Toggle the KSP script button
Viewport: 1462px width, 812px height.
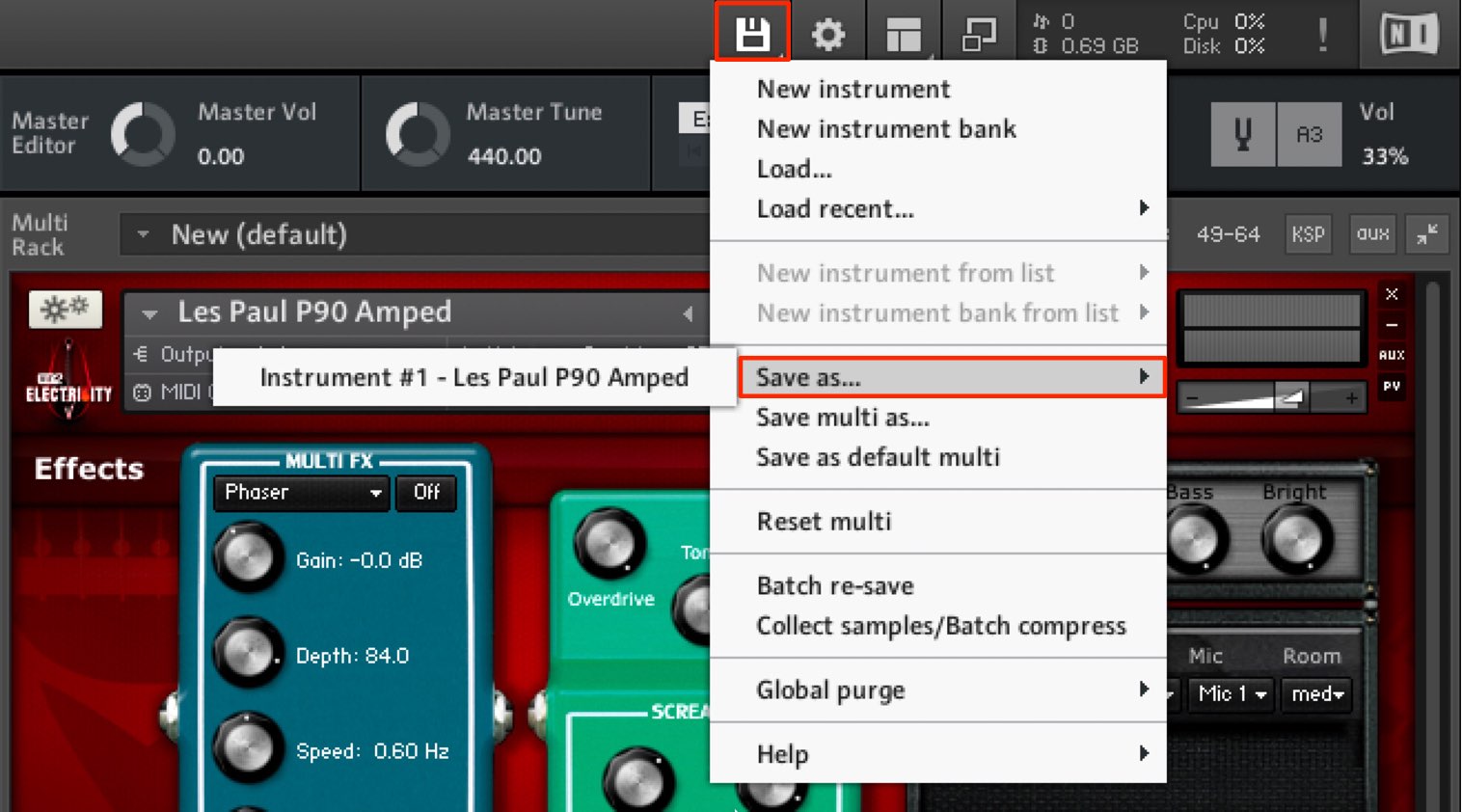1308,234
